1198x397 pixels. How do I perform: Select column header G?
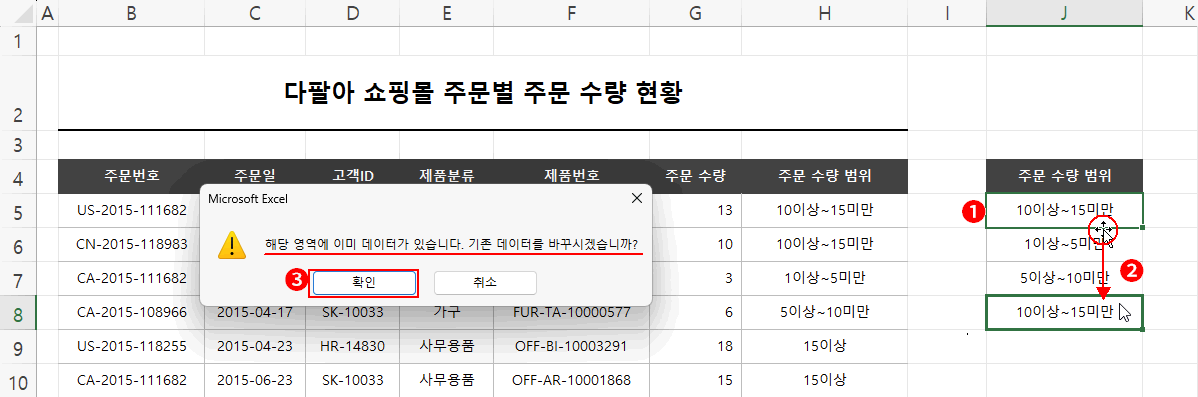point(695,13)
